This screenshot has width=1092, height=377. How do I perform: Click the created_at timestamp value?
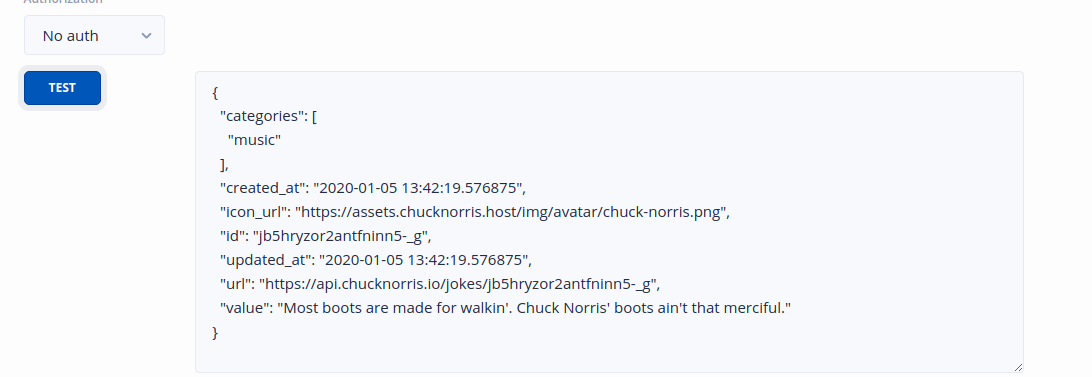[418, 188]
